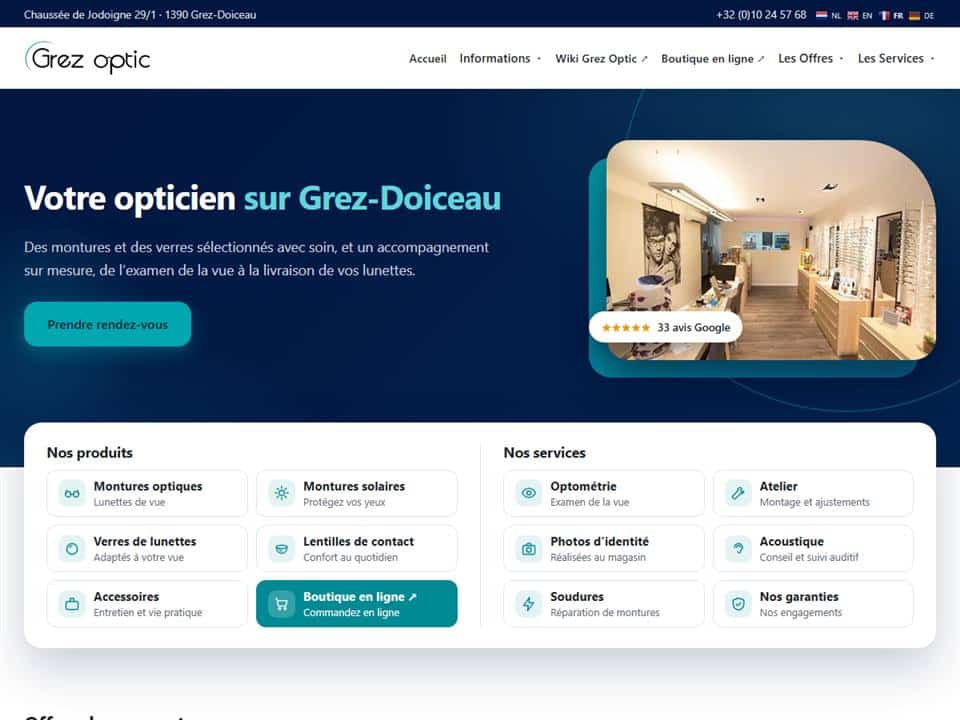This screenshot has height=720, width=960.
Task: Click the ear icon for Acoustique
Action: (738, 549)
